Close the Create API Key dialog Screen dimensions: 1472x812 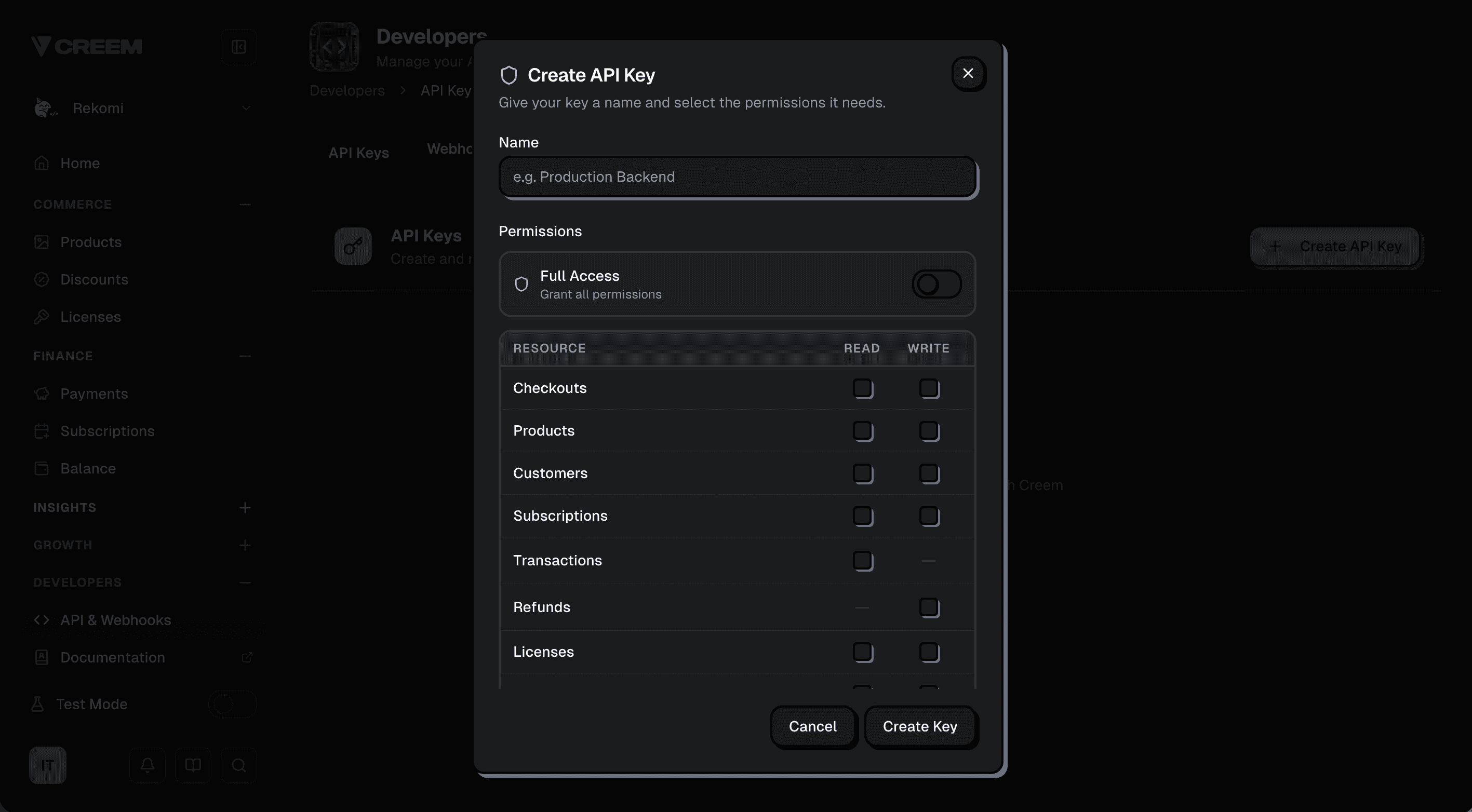pyautogui.click(x=968, y=73)
